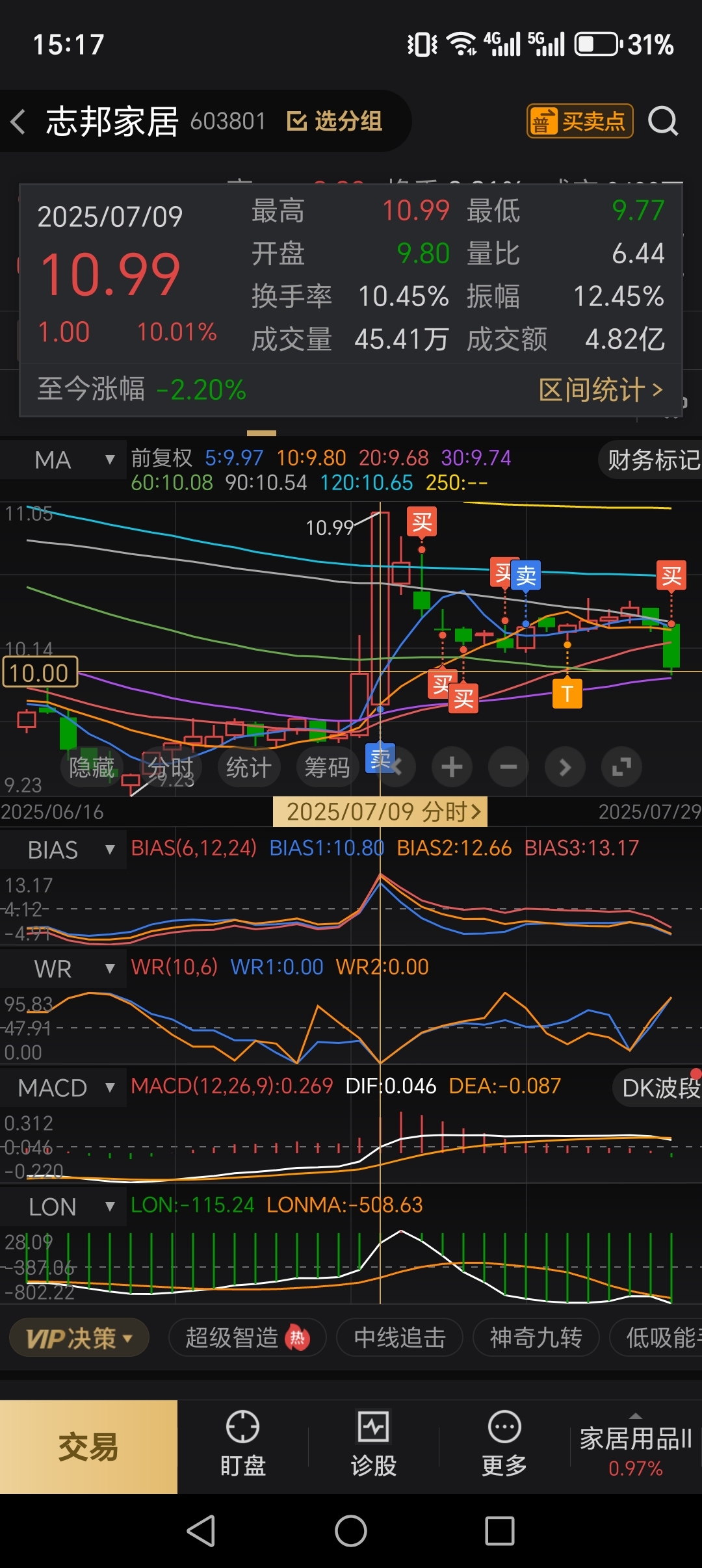Expand 家居用品II sector panel
702x1568 pixels.
636,1446
